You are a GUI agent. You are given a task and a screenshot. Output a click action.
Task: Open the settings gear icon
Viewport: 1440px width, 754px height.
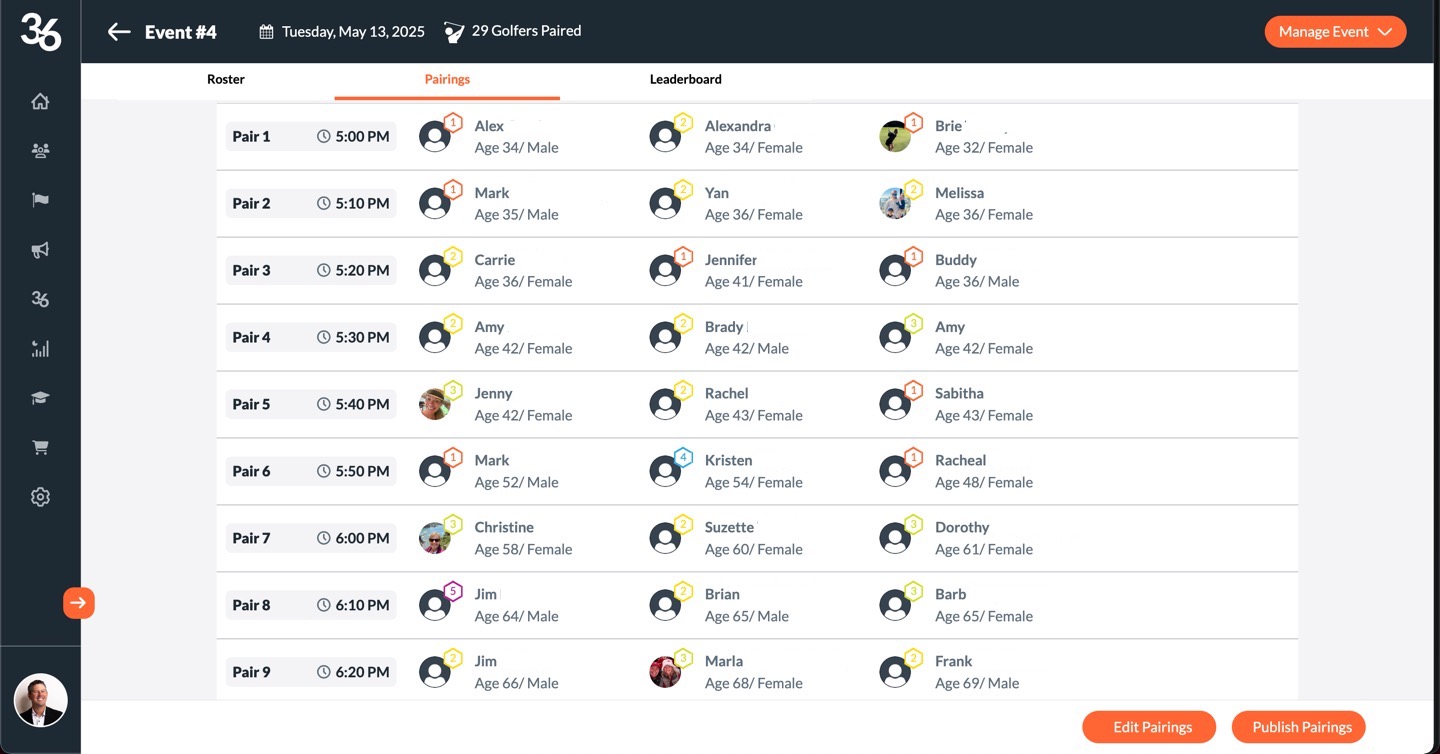point(40,497)
